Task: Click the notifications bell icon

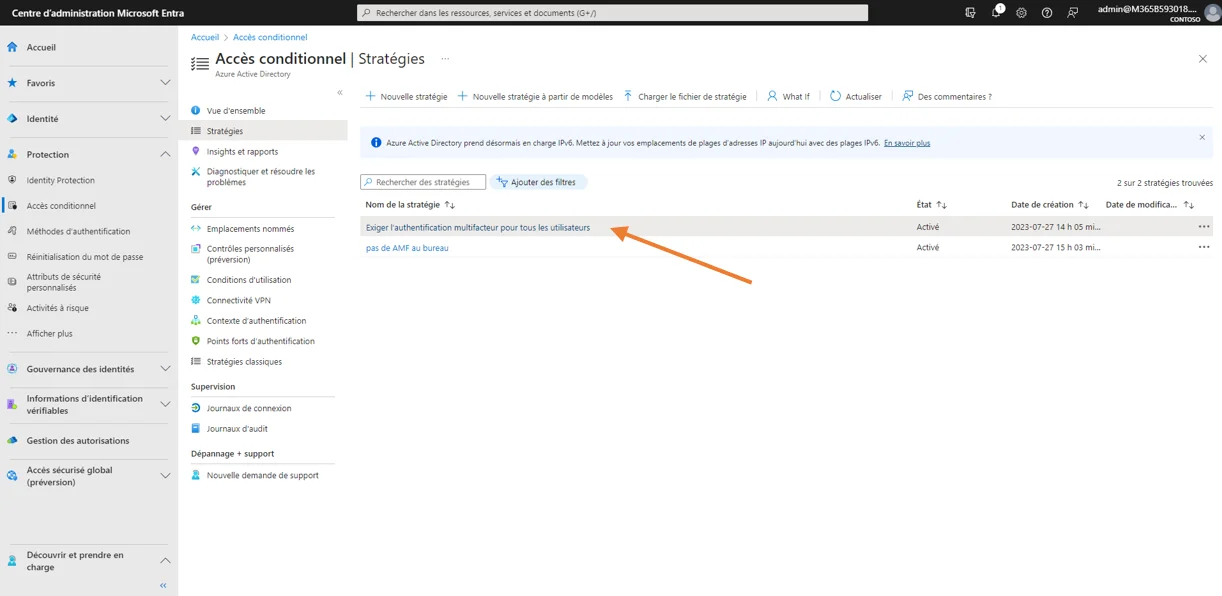Action: [996, 13]
